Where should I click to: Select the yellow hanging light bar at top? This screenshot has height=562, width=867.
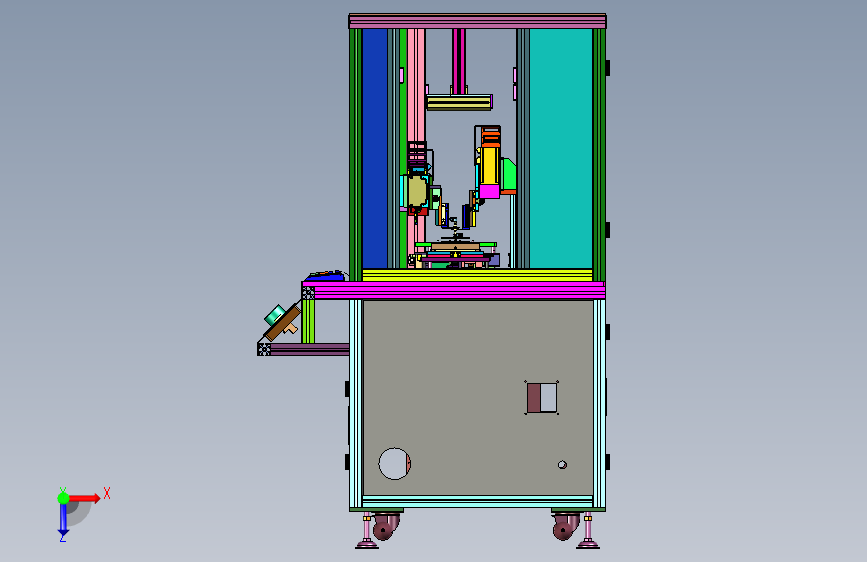pos(459,102)
